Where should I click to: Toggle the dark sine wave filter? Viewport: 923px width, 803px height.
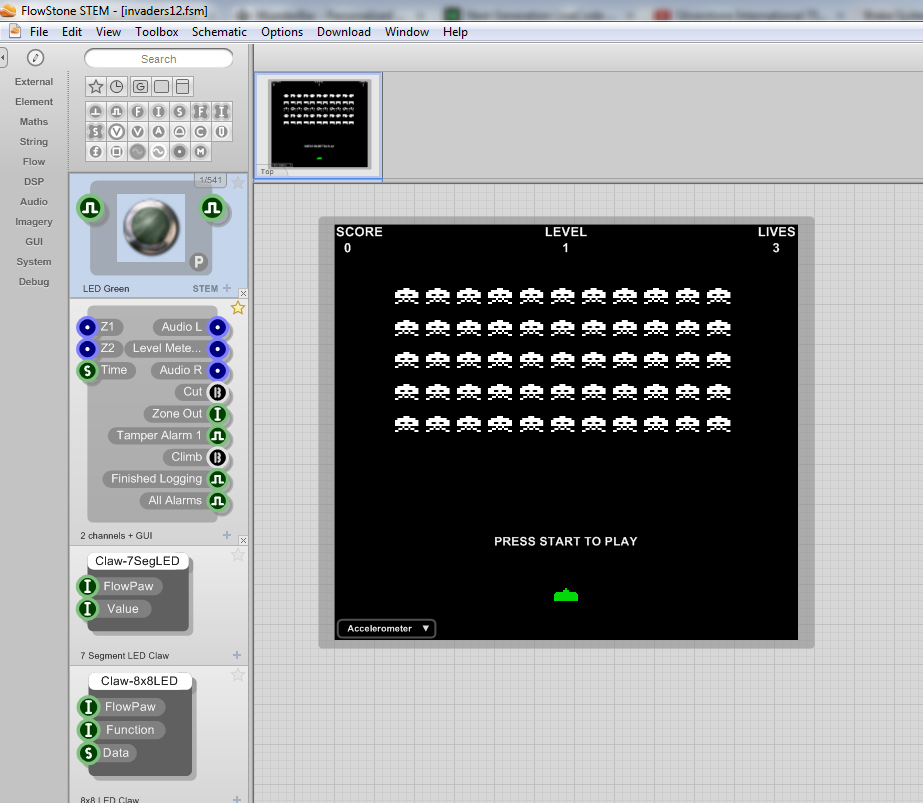(x=138, y=152)
